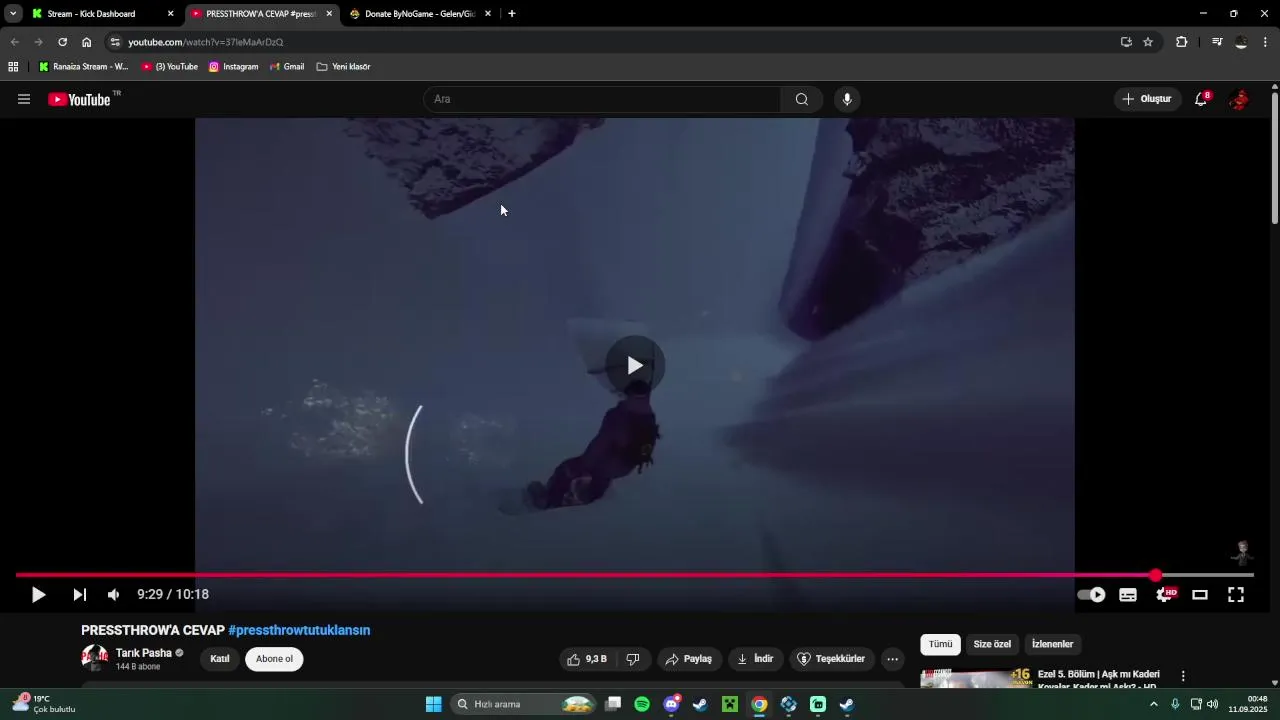Dislike the video
1280x720 pixels.
point(633,659)
